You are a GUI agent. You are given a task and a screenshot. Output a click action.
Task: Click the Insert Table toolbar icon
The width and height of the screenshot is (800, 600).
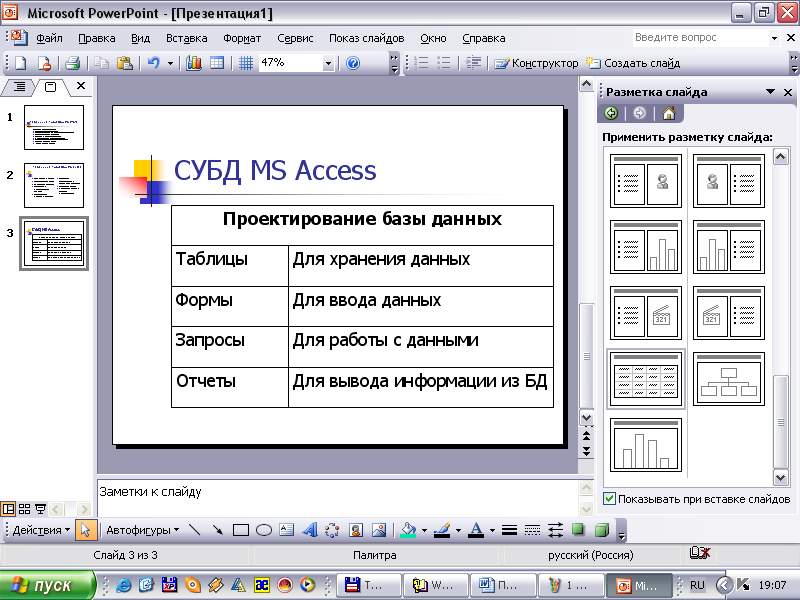(x=217, y=63)
